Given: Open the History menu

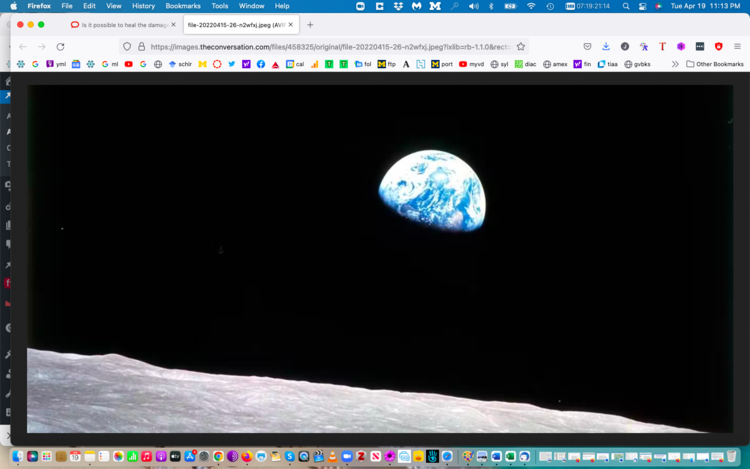Looking at the screenshot, I should (x=143, y=6).
